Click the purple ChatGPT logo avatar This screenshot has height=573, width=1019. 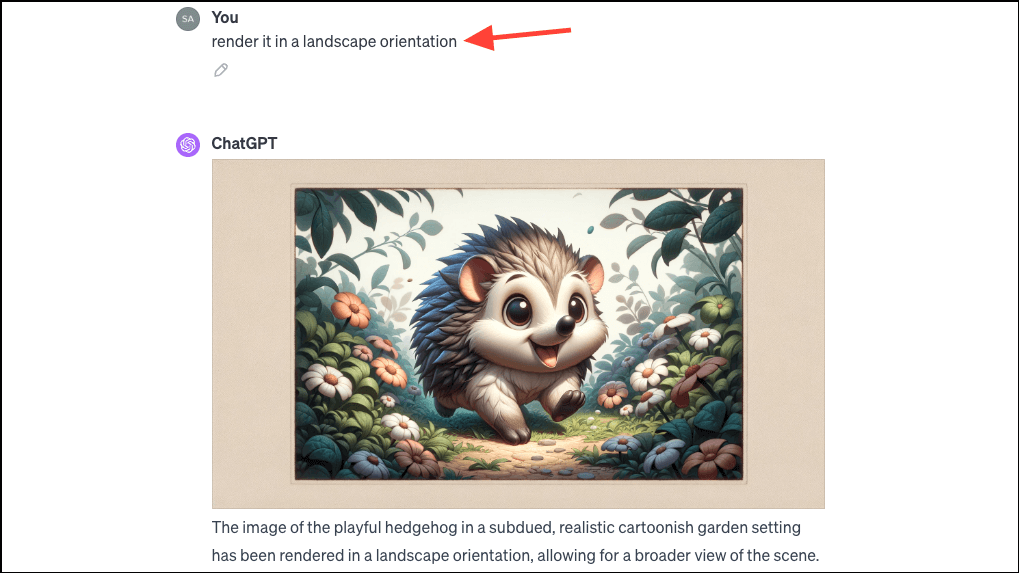pos(188,144)
